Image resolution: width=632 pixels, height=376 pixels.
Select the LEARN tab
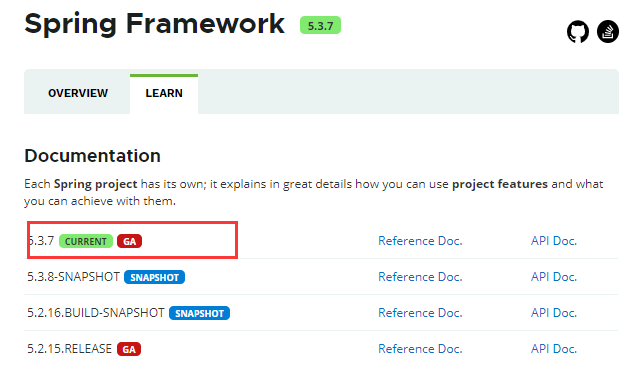164,93
